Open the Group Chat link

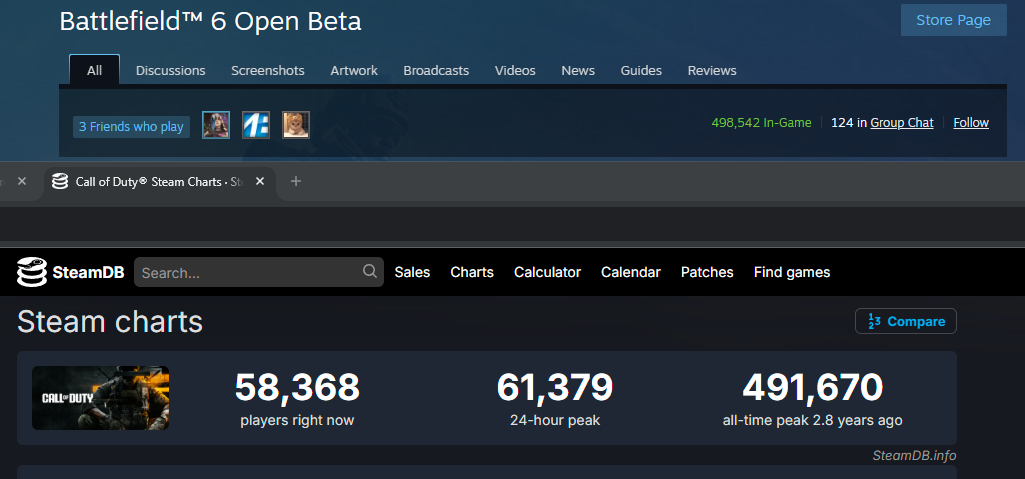tap(901, 123)
